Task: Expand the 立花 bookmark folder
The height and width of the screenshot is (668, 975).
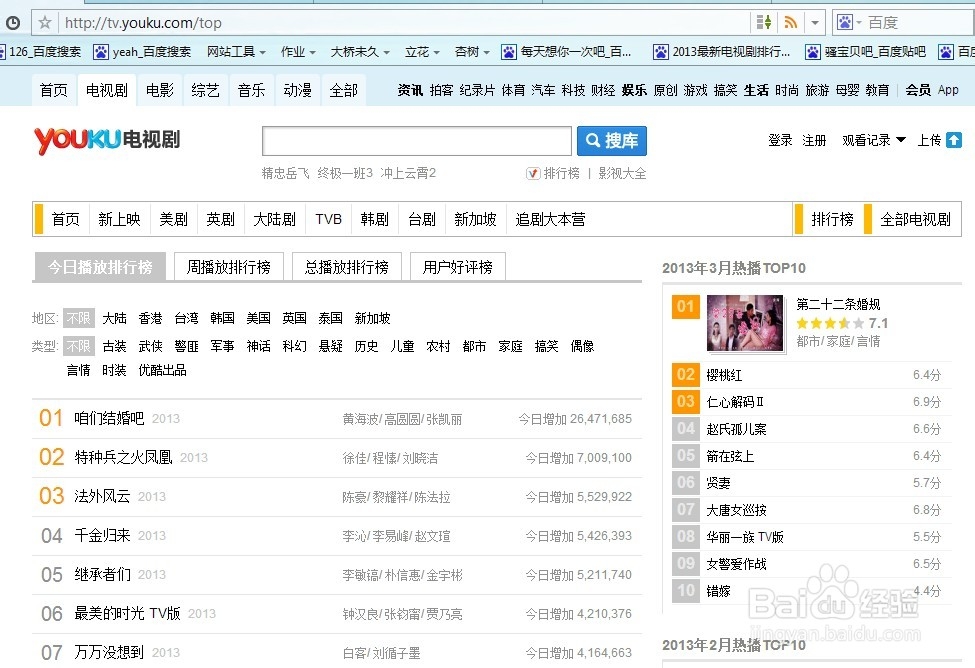Action: (422, 52)
